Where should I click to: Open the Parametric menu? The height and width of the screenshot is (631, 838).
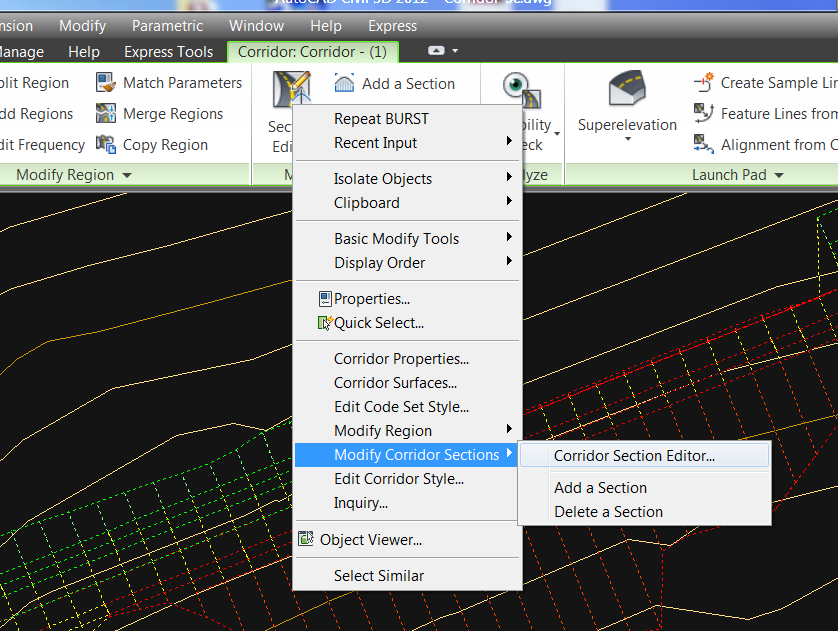click(167, 26)
